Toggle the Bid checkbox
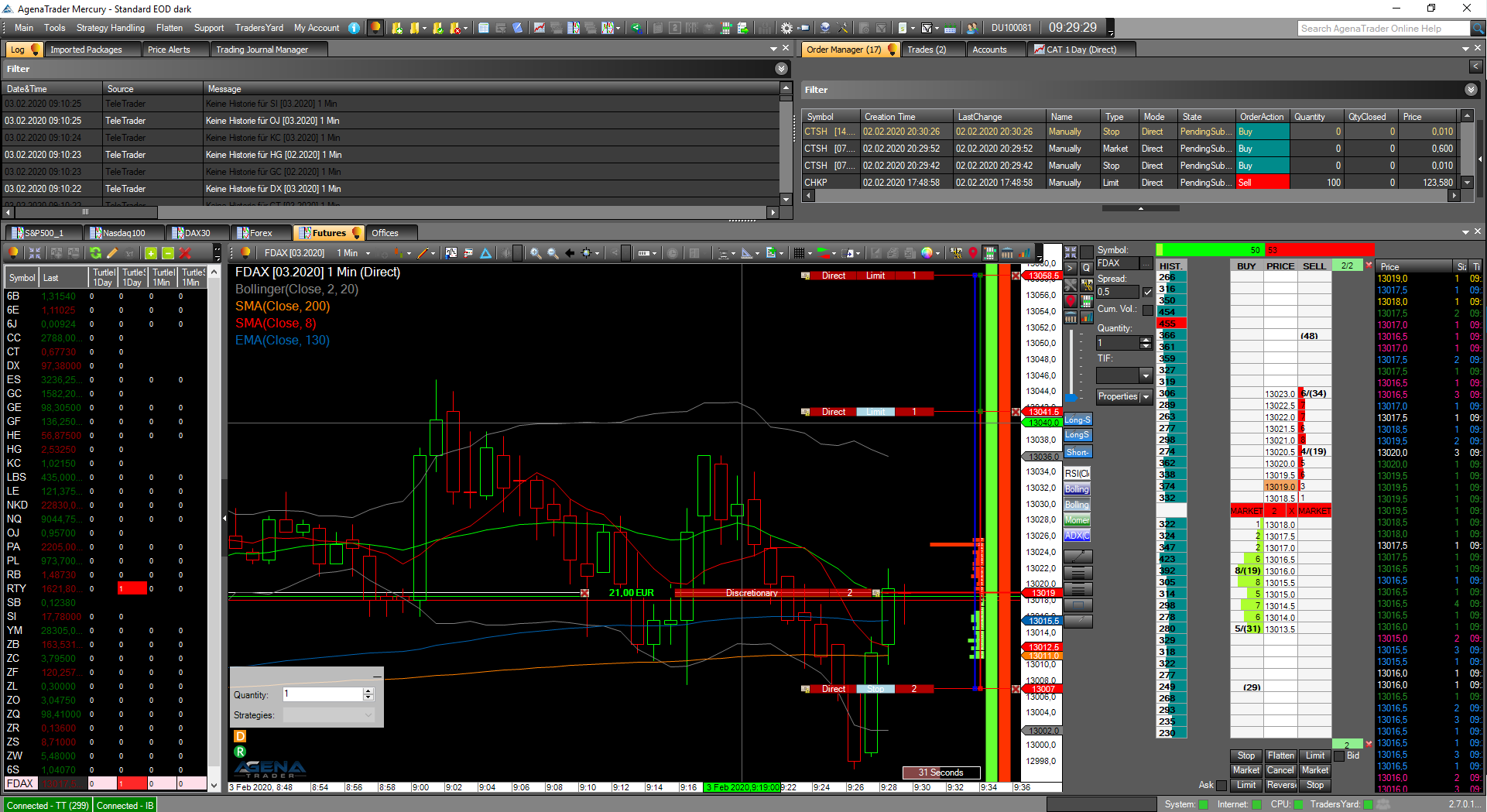The width and height of the screenshot is (1487, 812). point(1339,755)
